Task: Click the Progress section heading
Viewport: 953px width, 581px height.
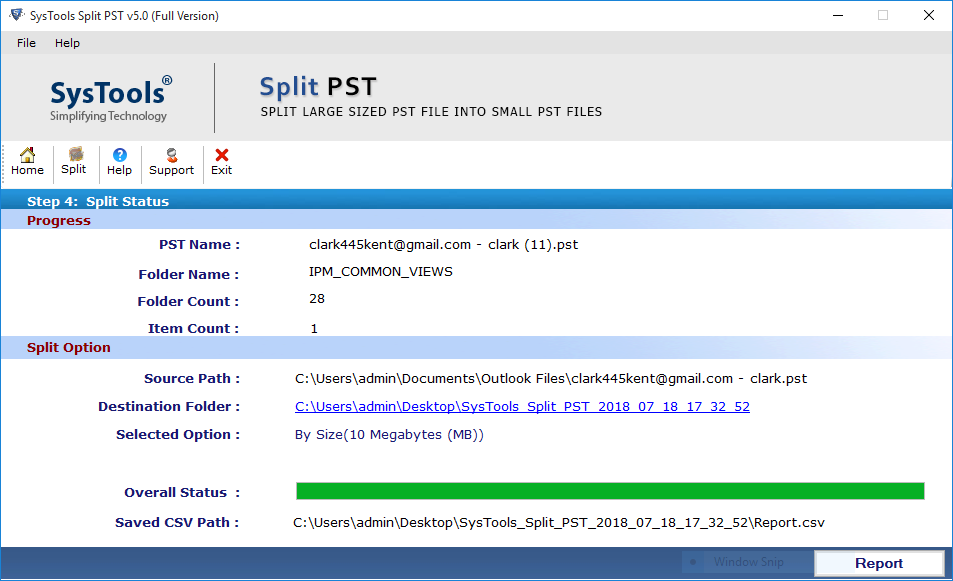Action: pos(59,221)
